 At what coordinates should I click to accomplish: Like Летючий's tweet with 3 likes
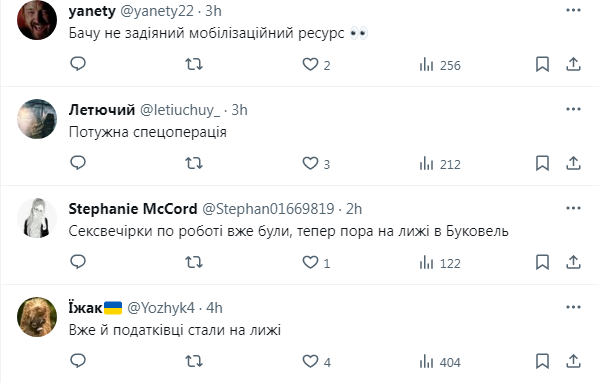pos(316,163)
